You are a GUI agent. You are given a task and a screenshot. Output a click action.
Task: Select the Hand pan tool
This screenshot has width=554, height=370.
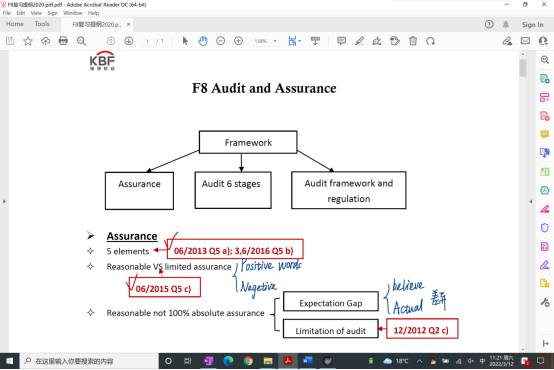coord(203,41)
